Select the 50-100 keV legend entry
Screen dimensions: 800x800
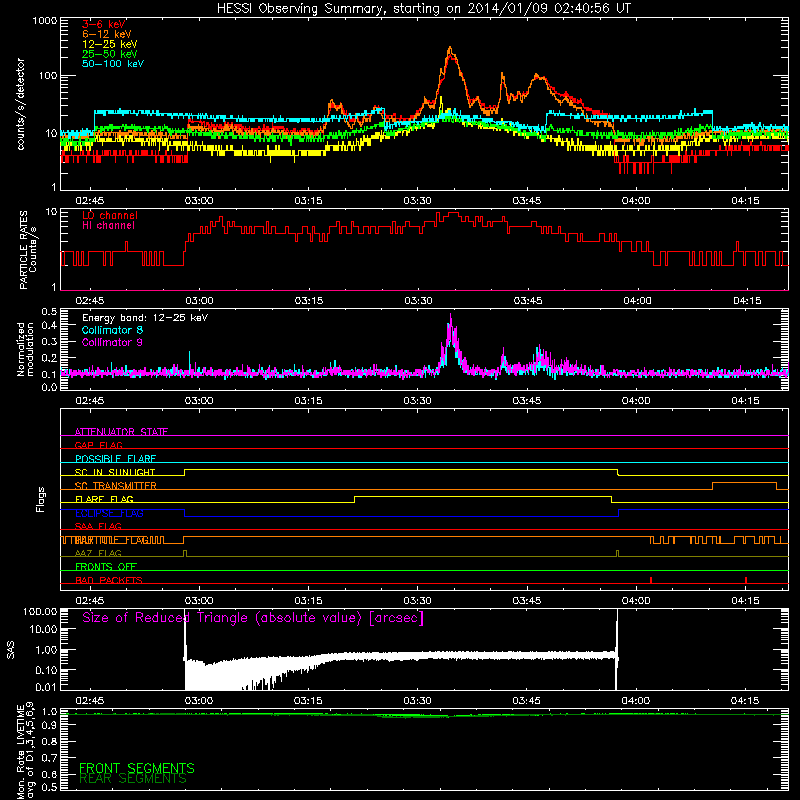coord(113,64)
